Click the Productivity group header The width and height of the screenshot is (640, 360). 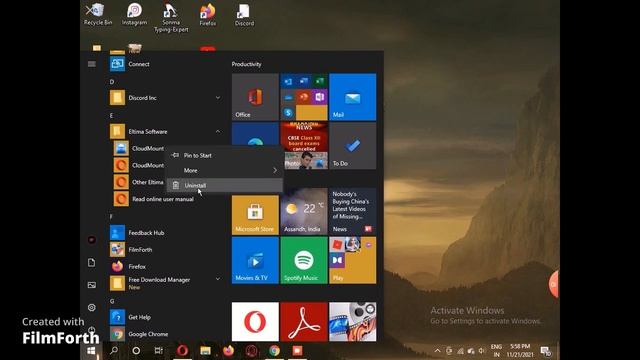coord(247,64)
